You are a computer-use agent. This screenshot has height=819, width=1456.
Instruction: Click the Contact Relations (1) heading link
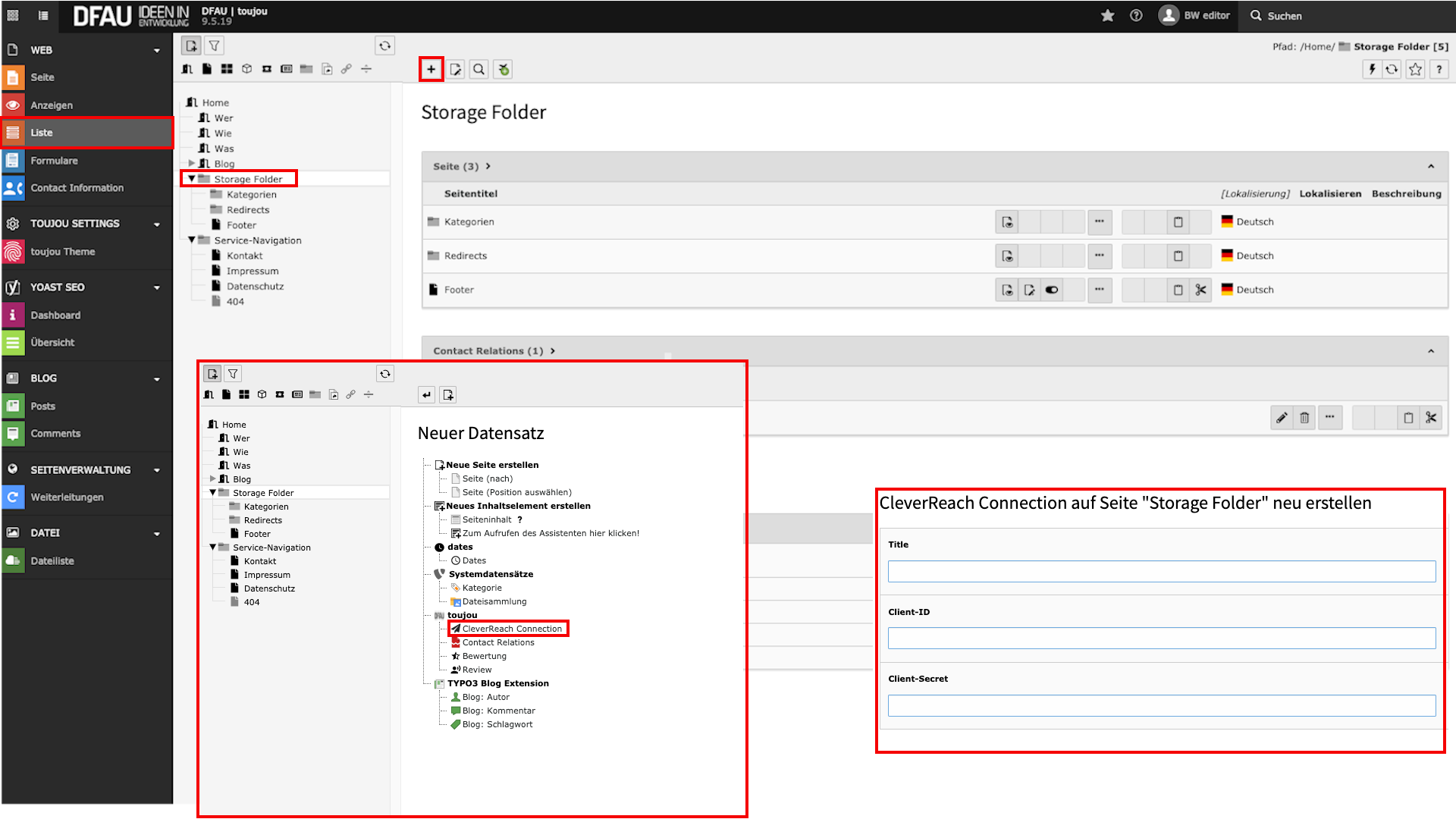click(488, 351)
